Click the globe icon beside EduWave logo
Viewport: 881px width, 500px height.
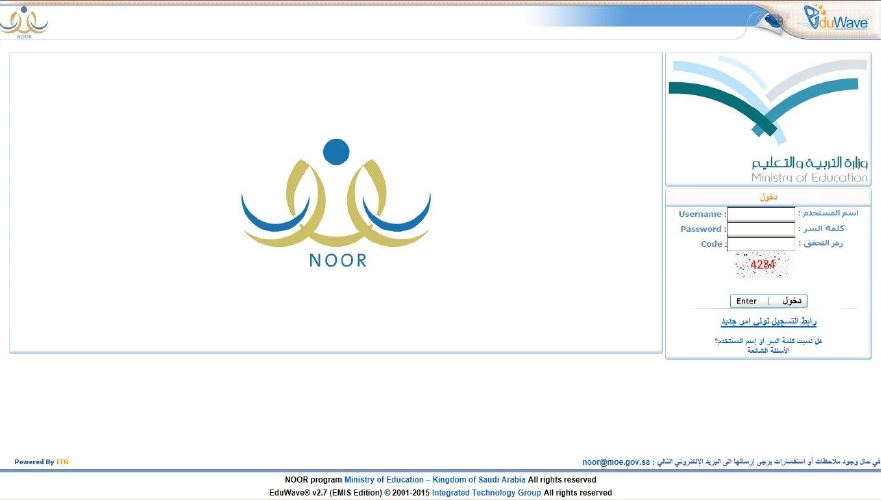(x=773, y=21)
